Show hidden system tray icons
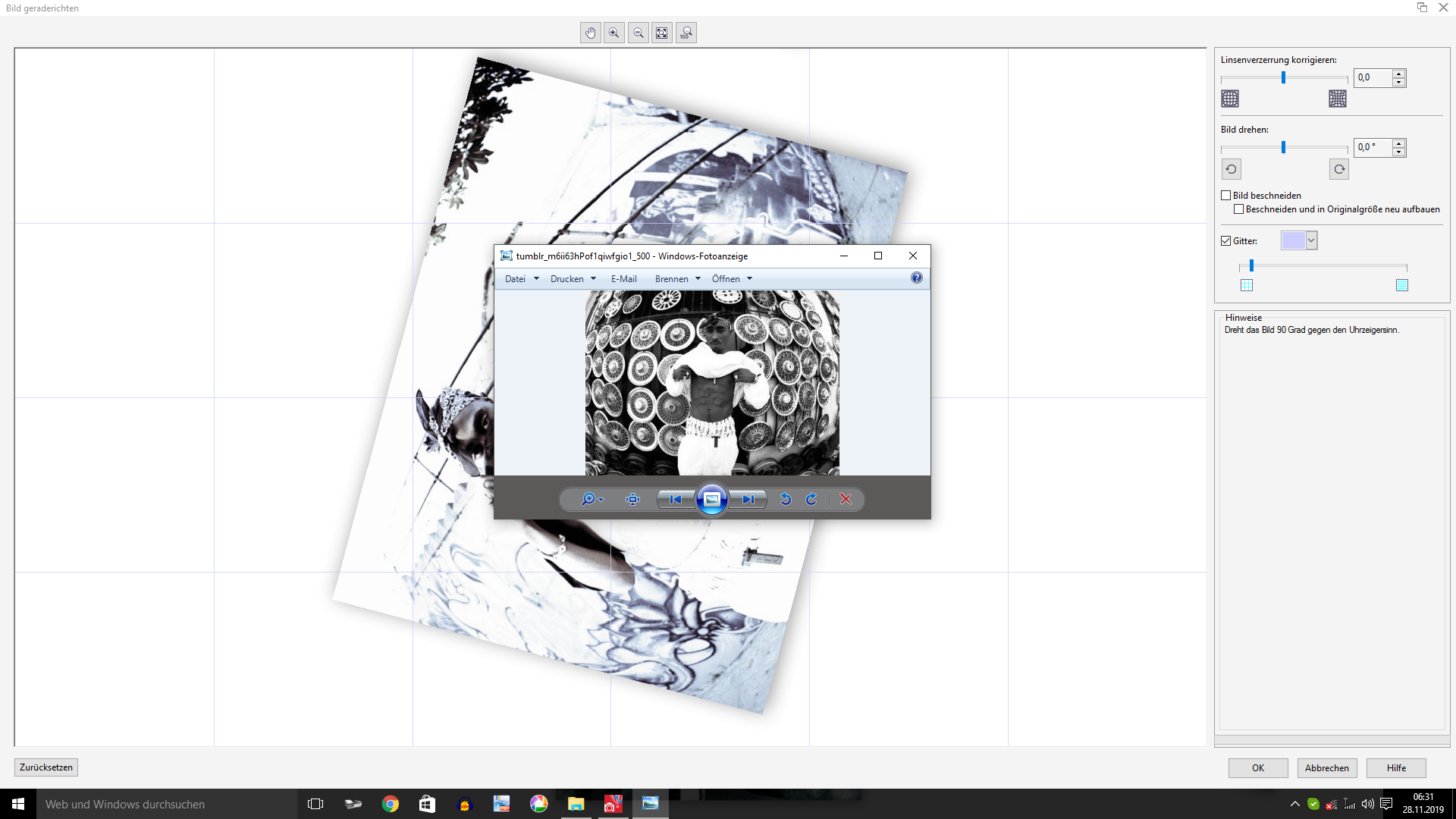Viewport: 1456px width, 819px height. click(1294, 804)
